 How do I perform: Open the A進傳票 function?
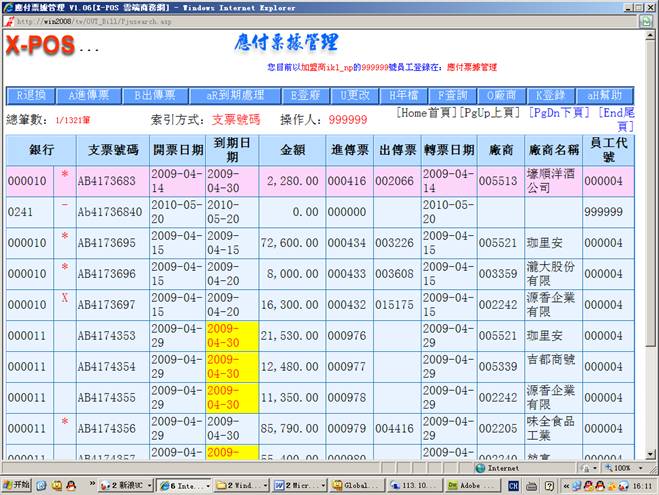click(89, 96)
